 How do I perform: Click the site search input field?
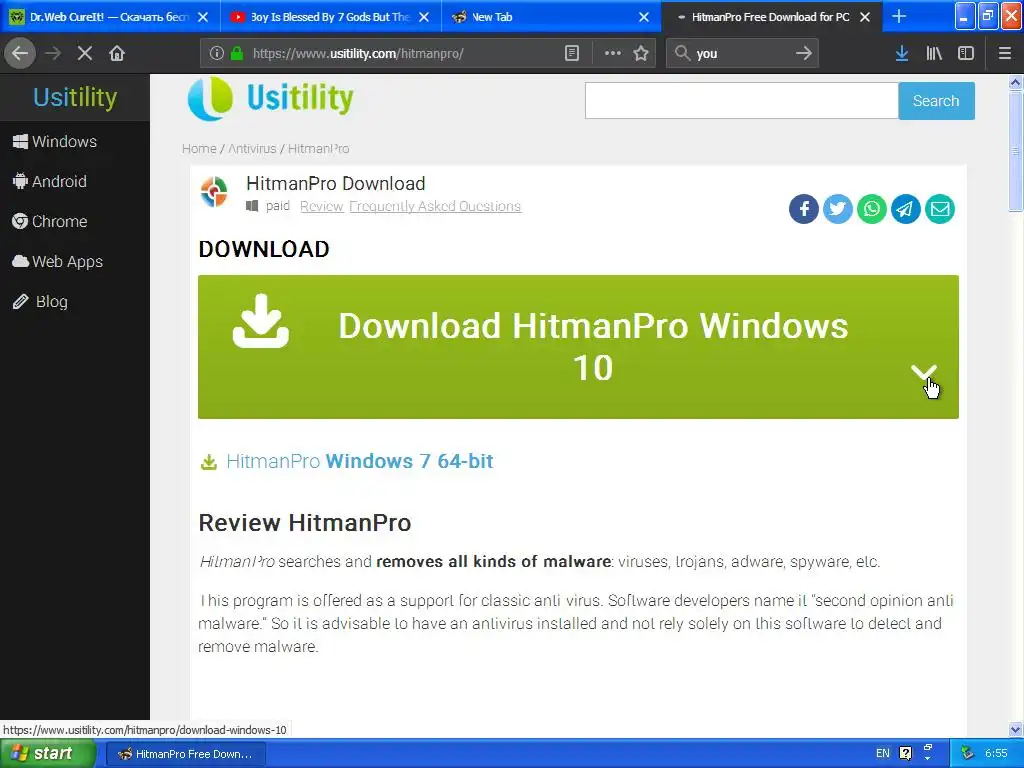(742, 101)
